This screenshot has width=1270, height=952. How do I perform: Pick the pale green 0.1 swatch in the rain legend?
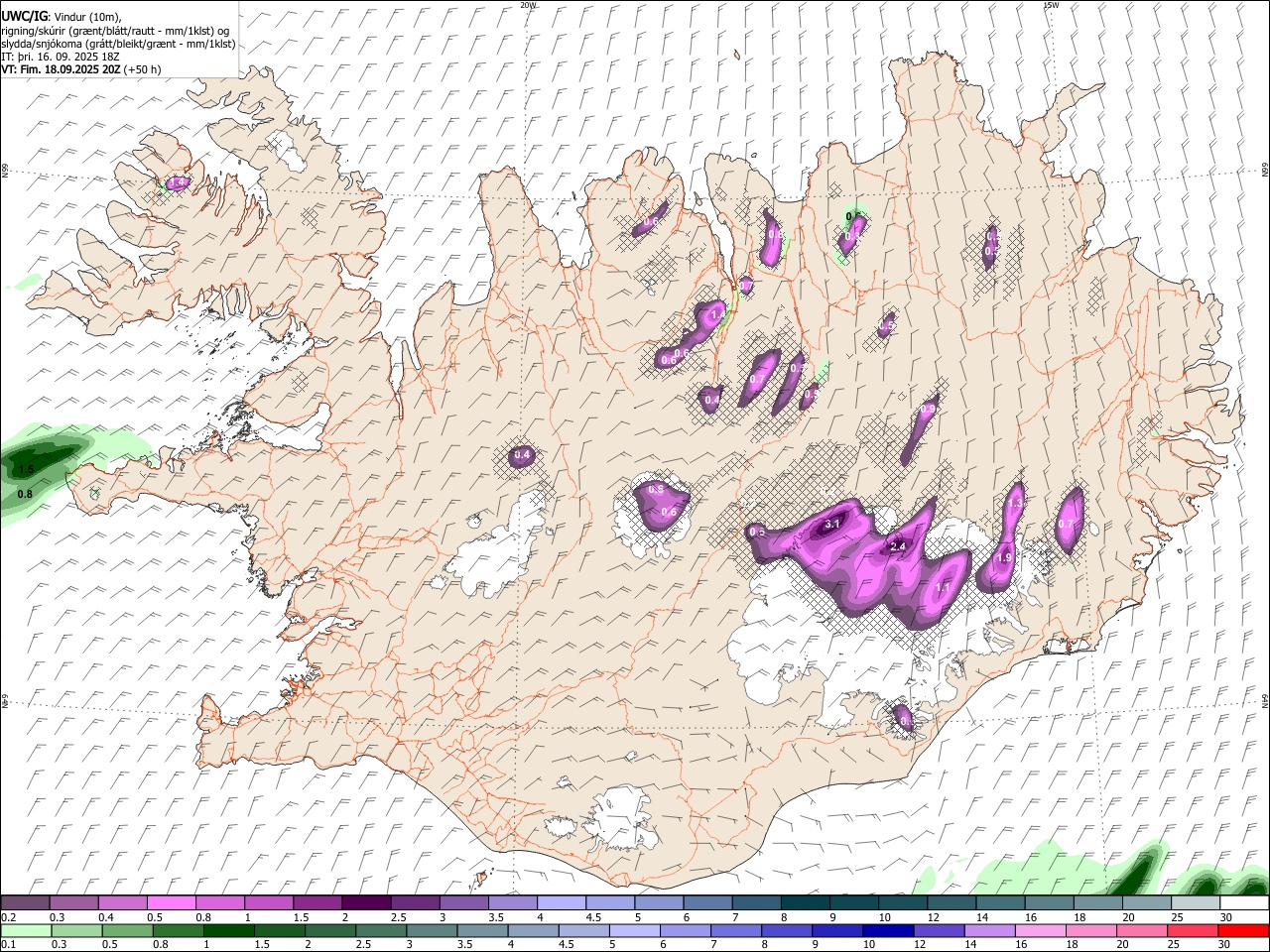[x=26, y=931]
